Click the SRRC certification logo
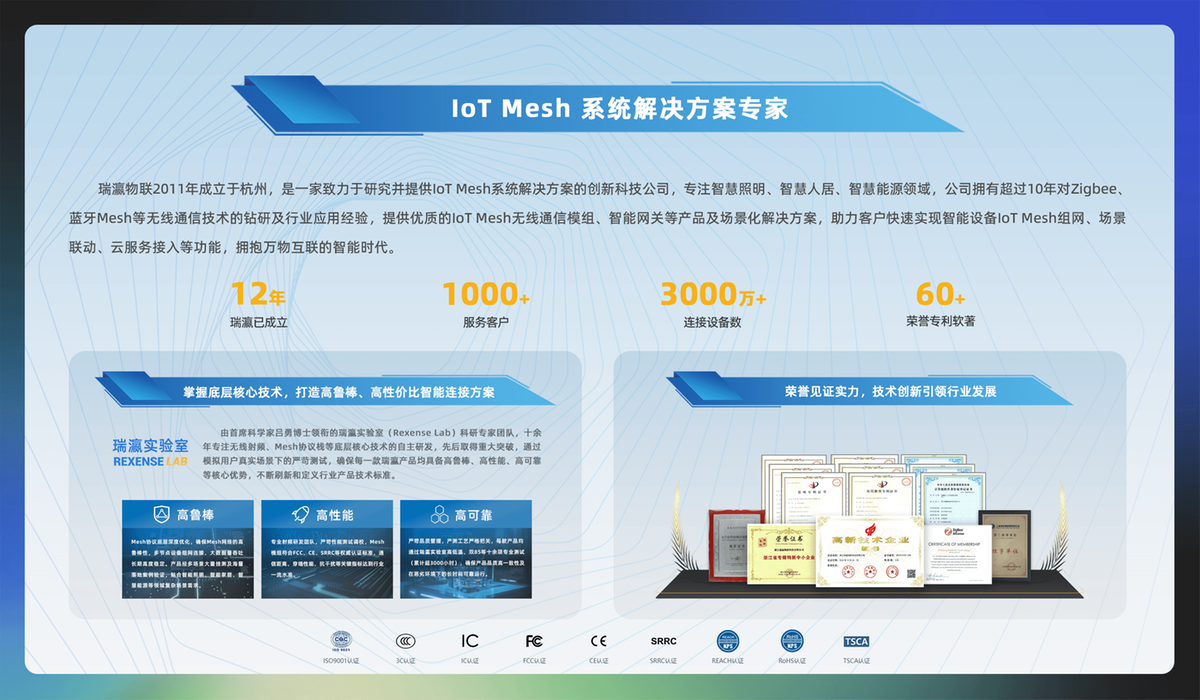1200x700 pixels. pyautogui.click(x=663, y=641)
